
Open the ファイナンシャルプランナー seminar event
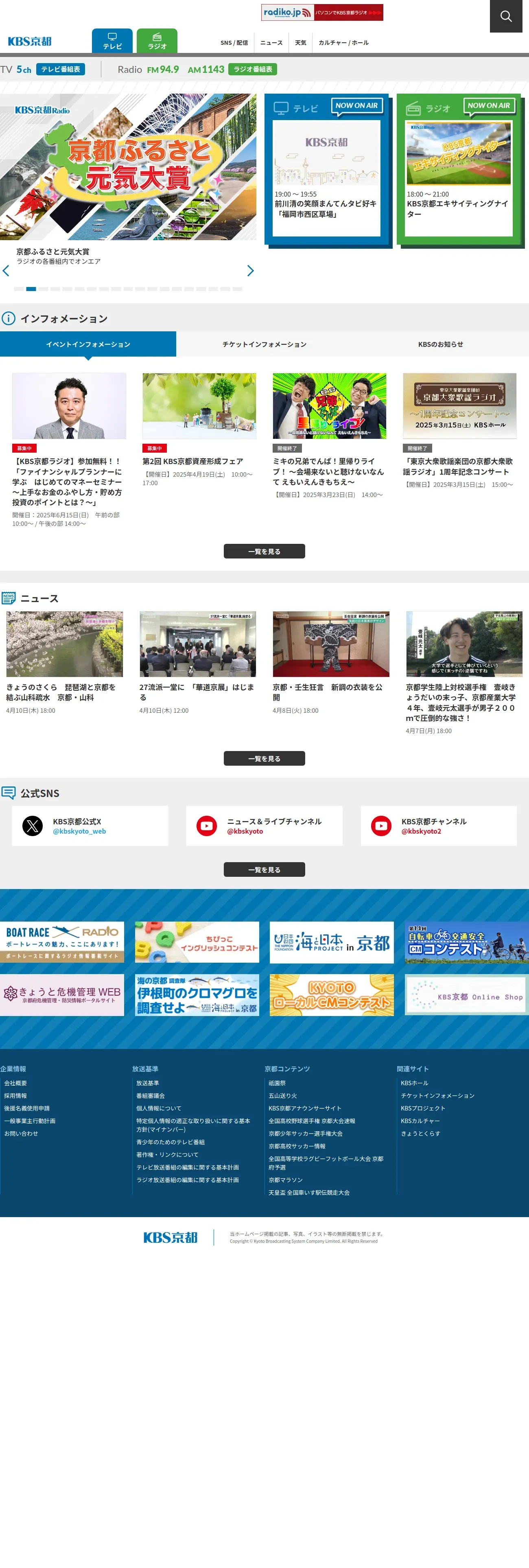coord(69,451)
